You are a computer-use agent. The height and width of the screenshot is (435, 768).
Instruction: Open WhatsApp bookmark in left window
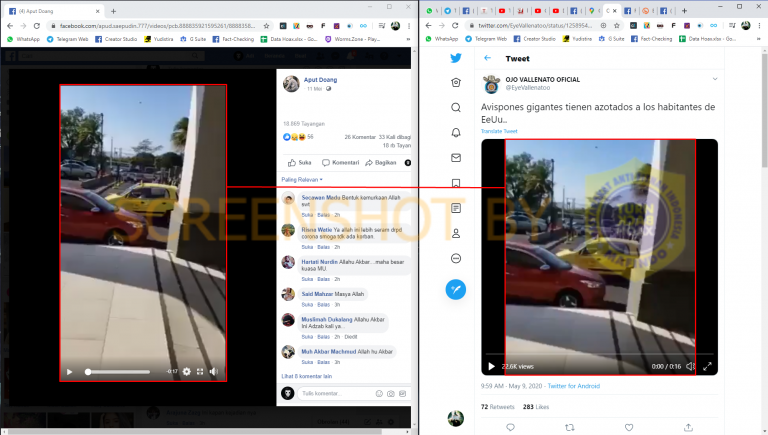[x=24, y=39]
